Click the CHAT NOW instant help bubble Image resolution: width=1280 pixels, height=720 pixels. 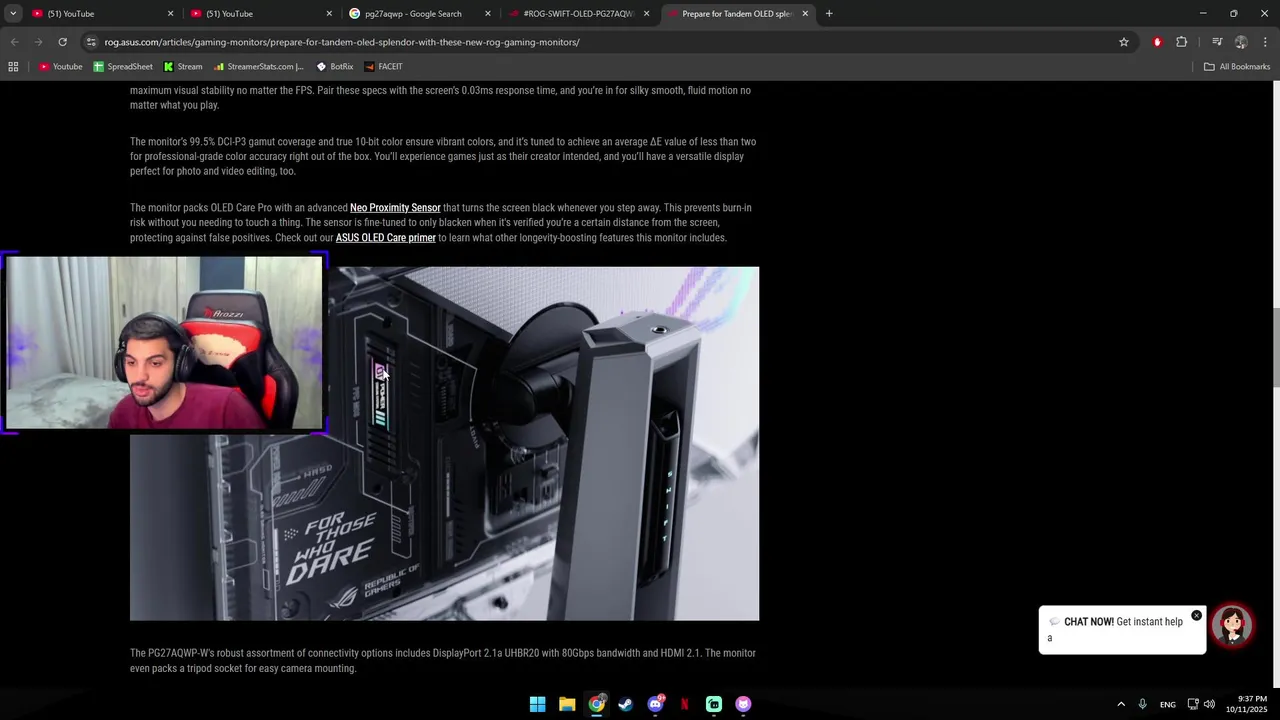(1122, 630)
